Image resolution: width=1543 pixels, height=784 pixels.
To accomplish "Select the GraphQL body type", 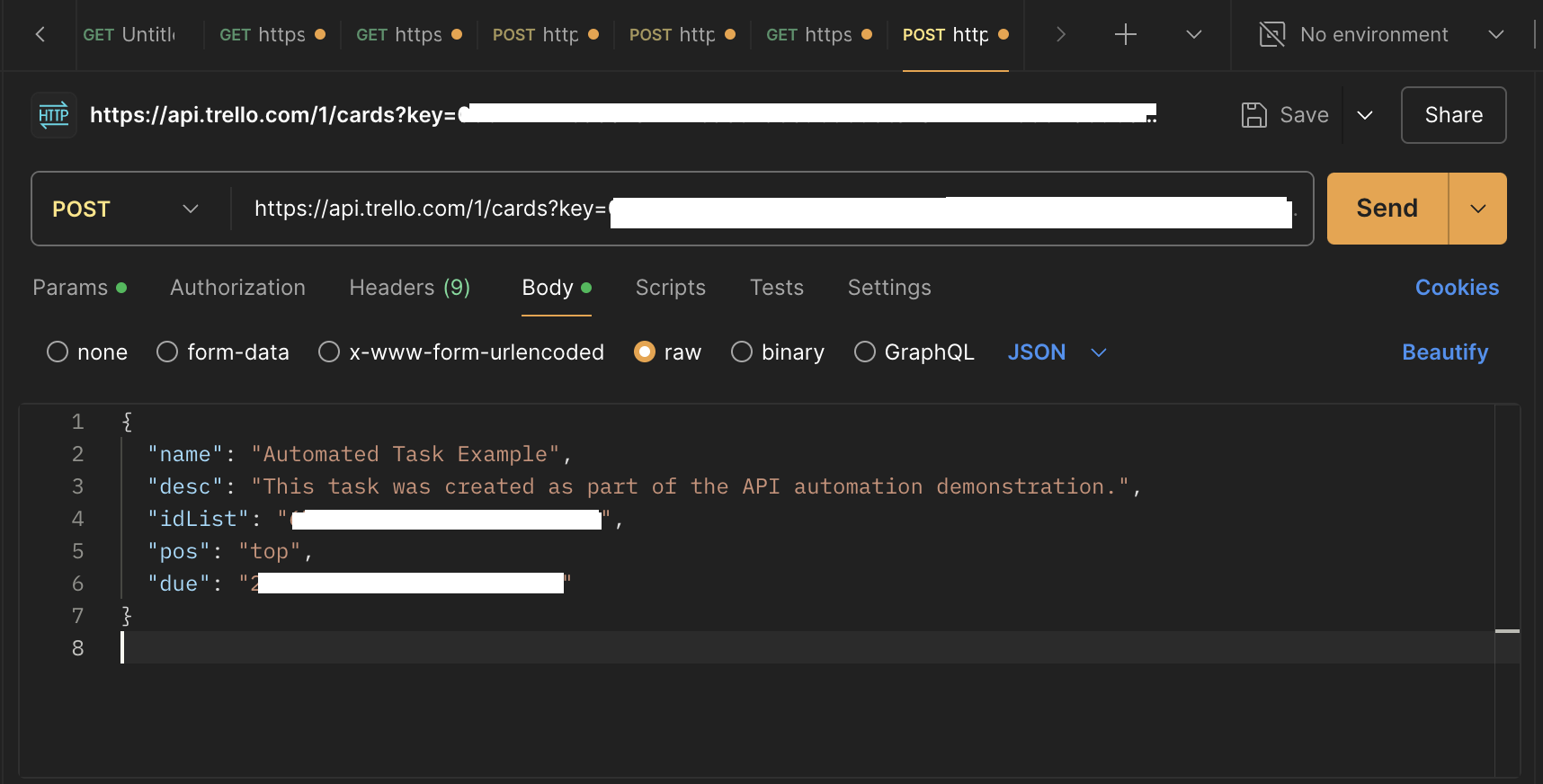I will (914, 352).
